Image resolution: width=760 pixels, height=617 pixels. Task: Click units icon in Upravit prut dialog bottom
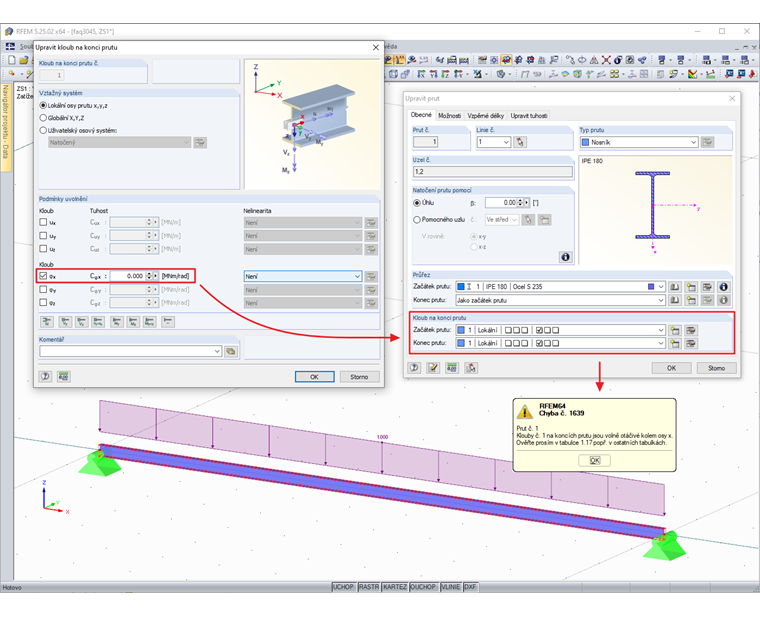(452, 368)
